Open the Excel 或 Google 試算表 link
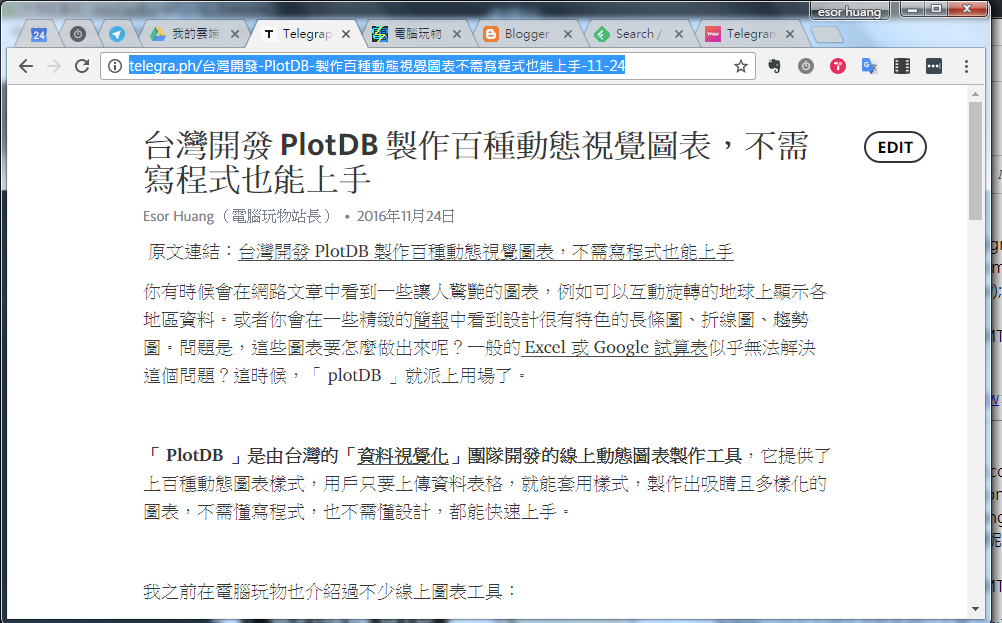This screenshot has width=1002, height=623. pyautogui.click(x=615, y=348)
